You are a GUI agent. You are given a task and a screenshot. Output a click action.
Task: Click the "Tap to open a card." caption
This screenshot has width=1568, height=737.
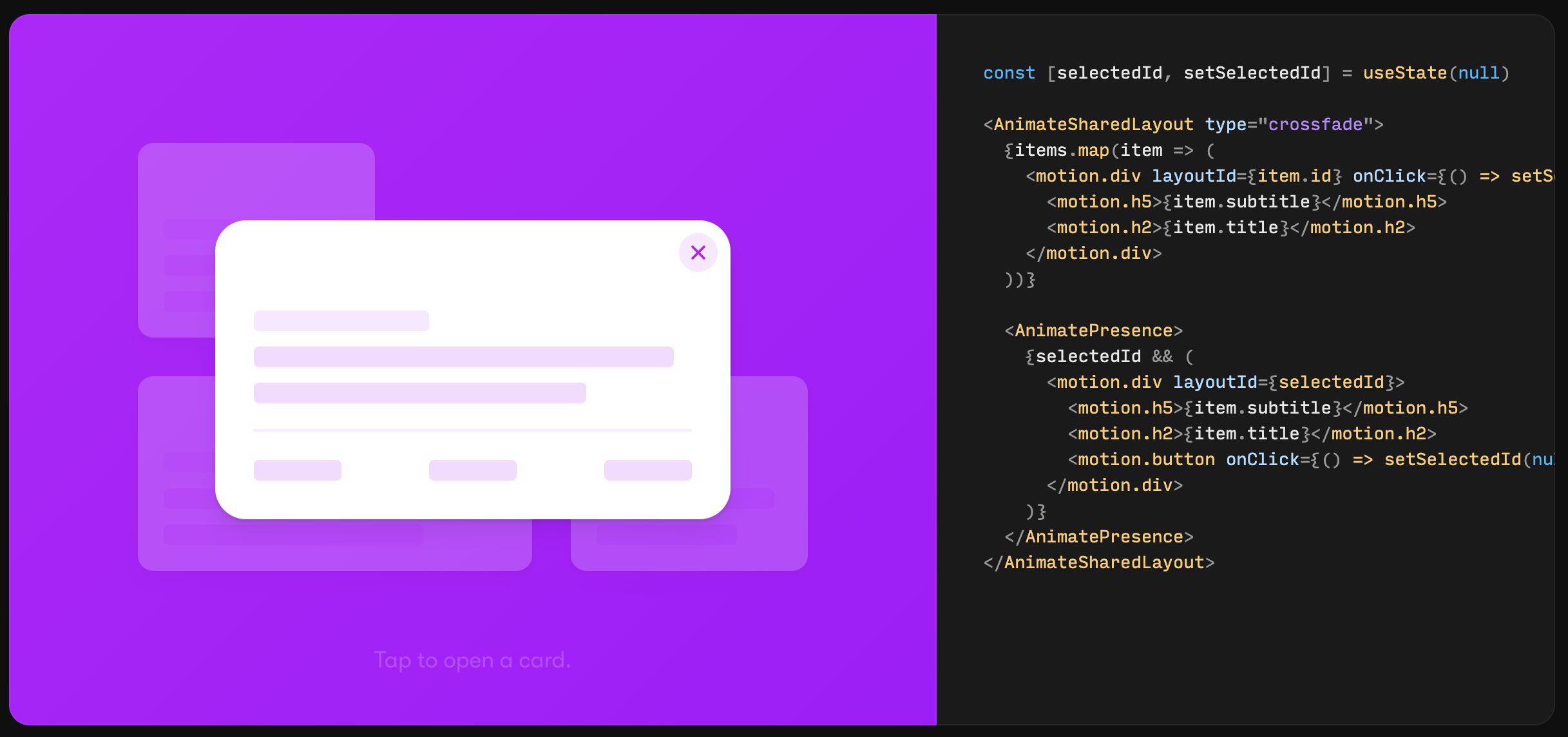point(472,660)
